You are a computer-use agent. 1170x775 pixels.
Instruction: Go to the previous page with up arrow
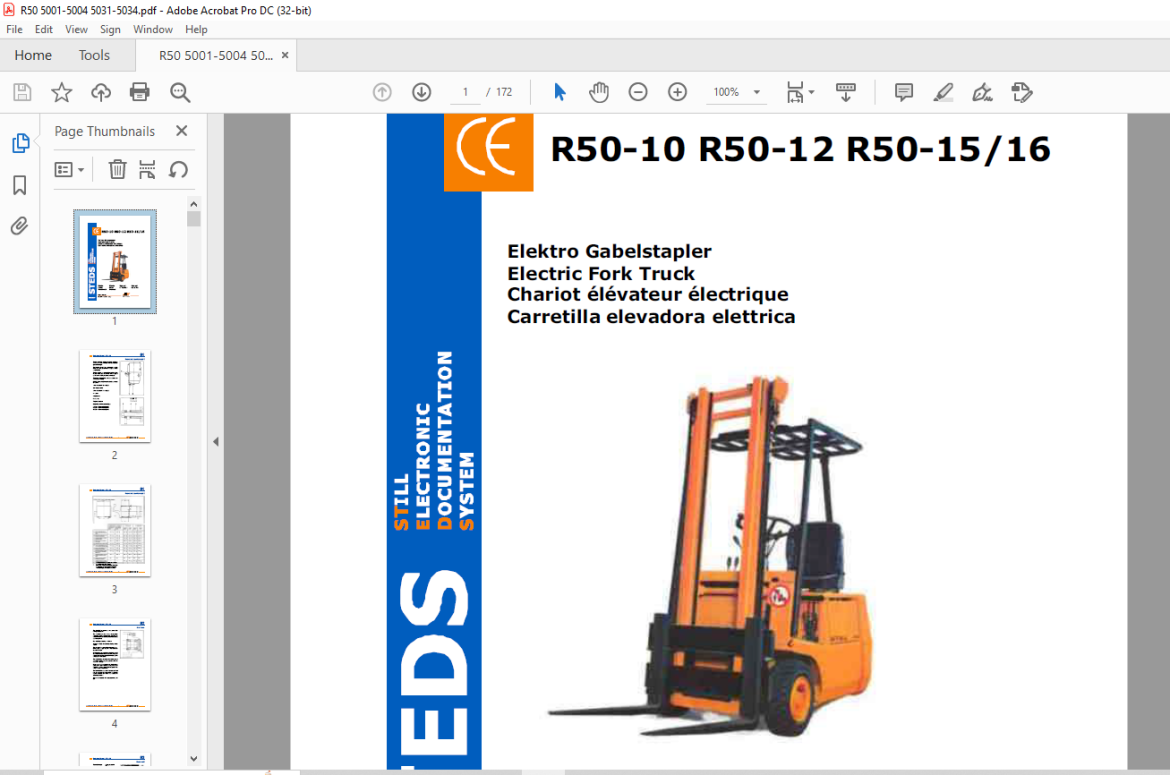pyautogui.click(x=382, y=92)
